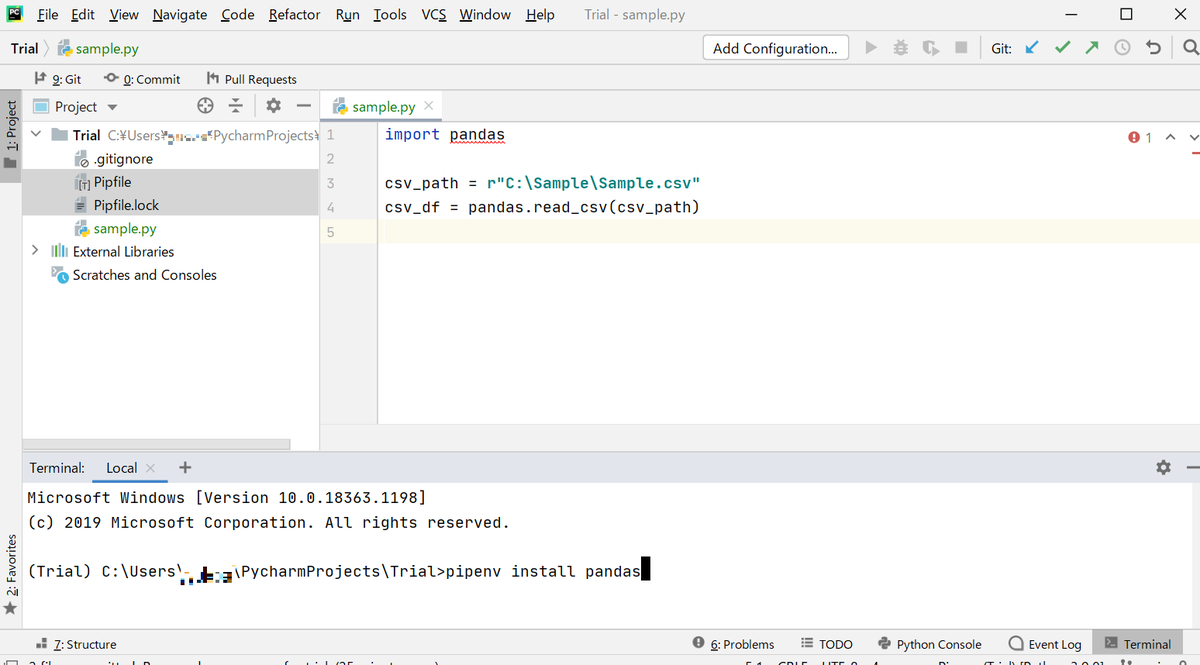
Task: Hide Terminal panel minus icon
Action: [1192, 467]
